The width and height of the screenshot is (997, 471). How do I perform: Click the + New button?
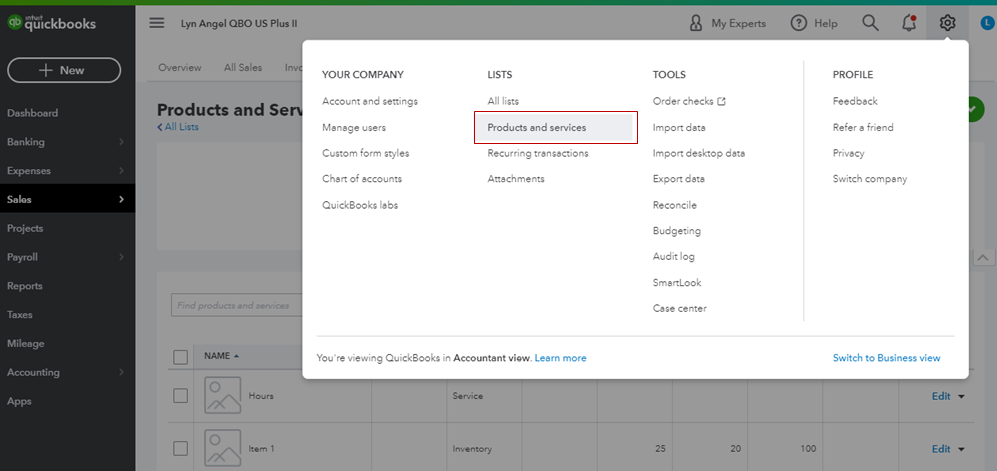(64, 70)
